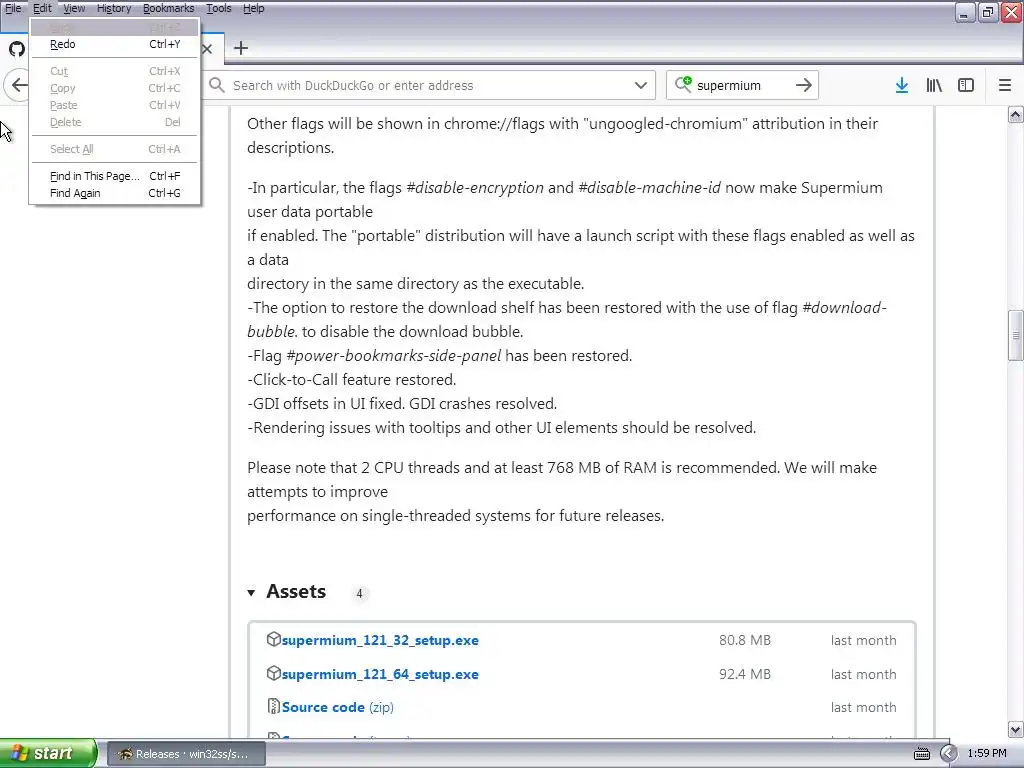Image resolution: width=1024 pixels, height=768 pixels.
Task: Click the tray expand arrow near the clock
Action: pyautogui.click(x=948, y=754)
